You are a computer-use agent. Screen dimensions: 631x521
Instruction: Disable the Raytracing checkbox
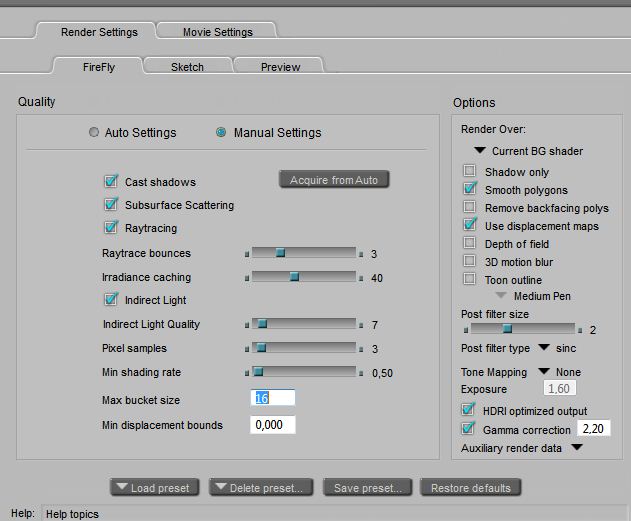pyautogui.click(x=111, y=228)
